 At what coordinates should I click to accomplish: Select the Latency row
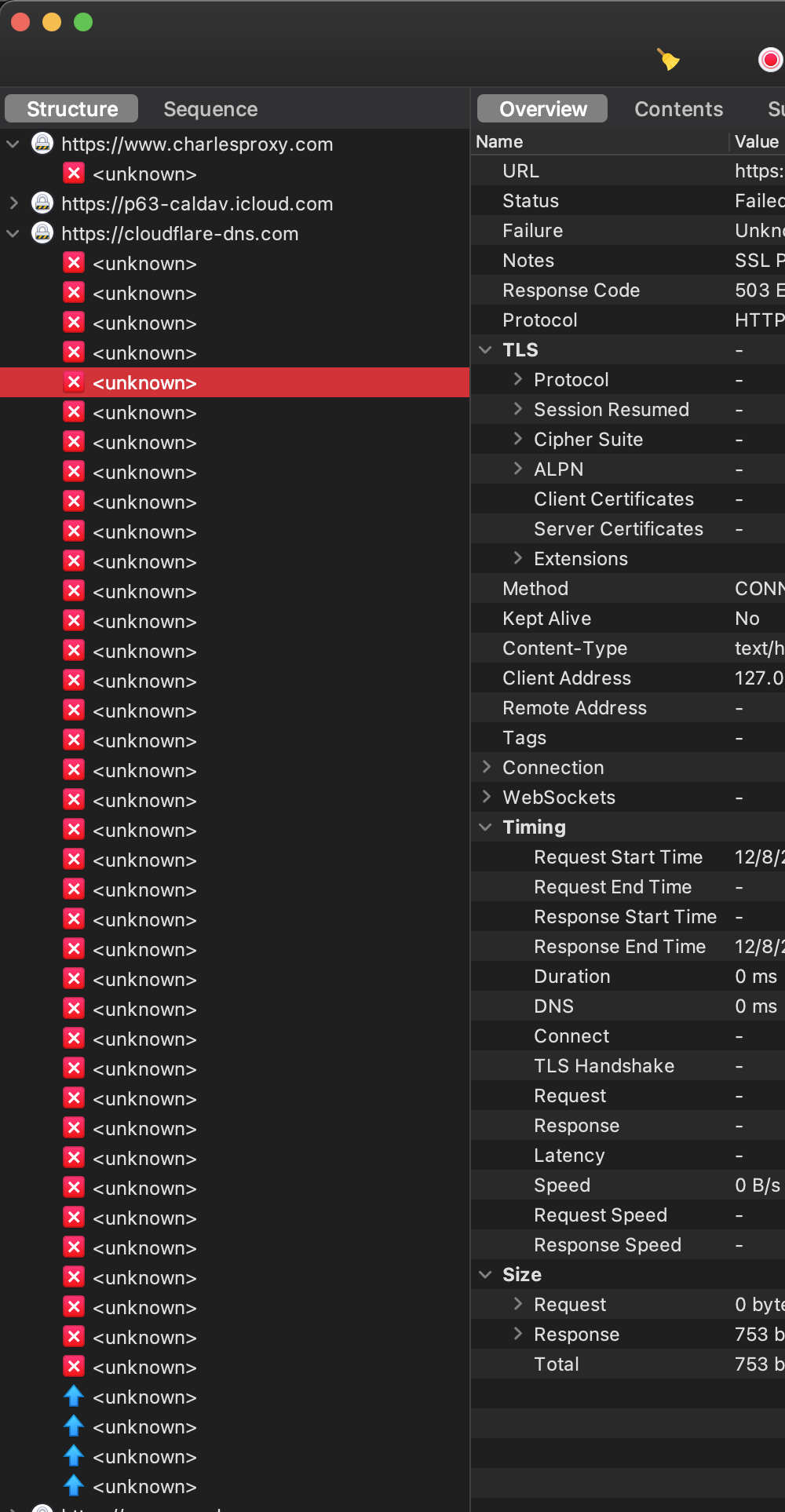point(628,1155)
